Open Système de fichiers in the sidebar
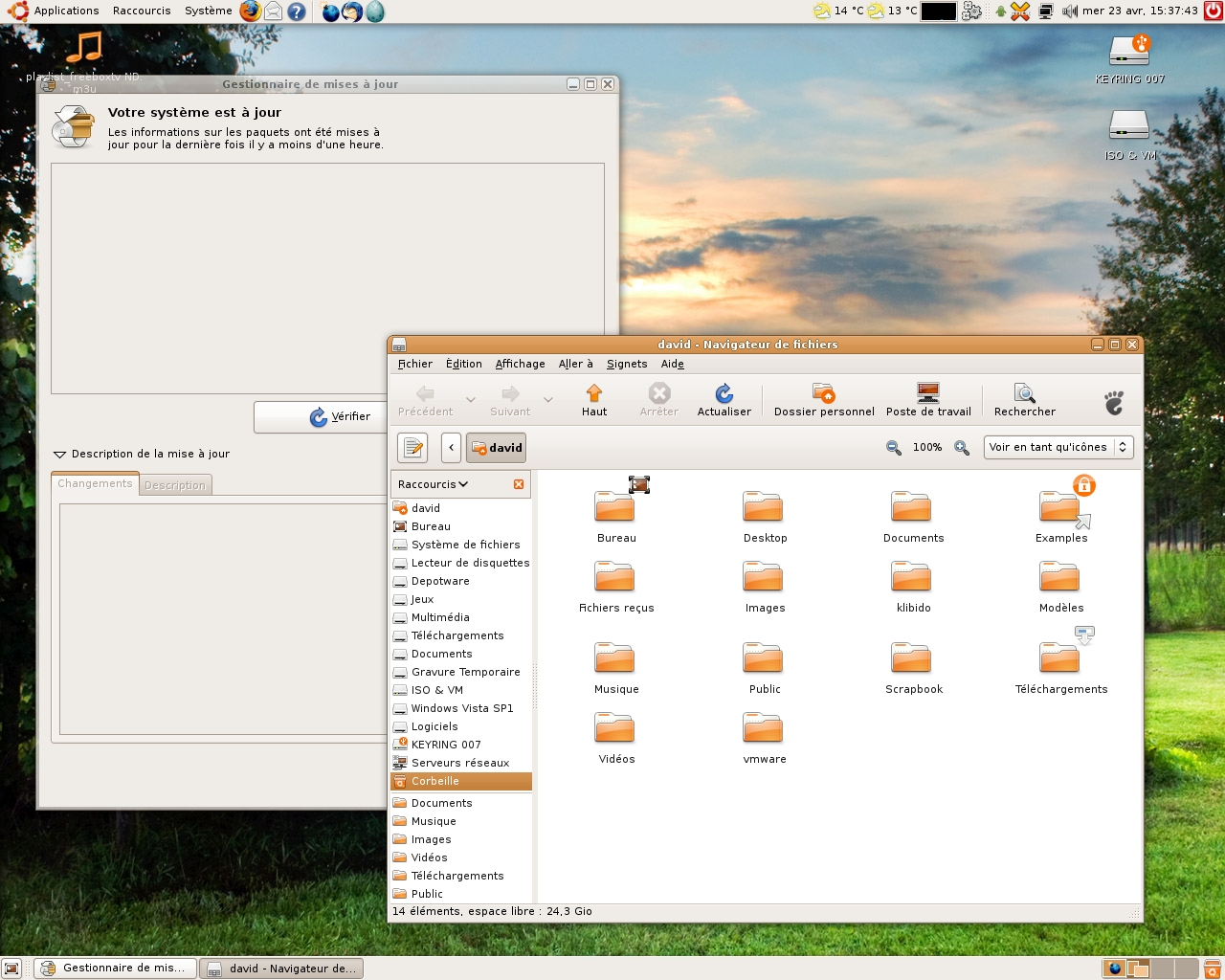The width and height of the screenshot is (1225, 980). [x=461, y=545]
